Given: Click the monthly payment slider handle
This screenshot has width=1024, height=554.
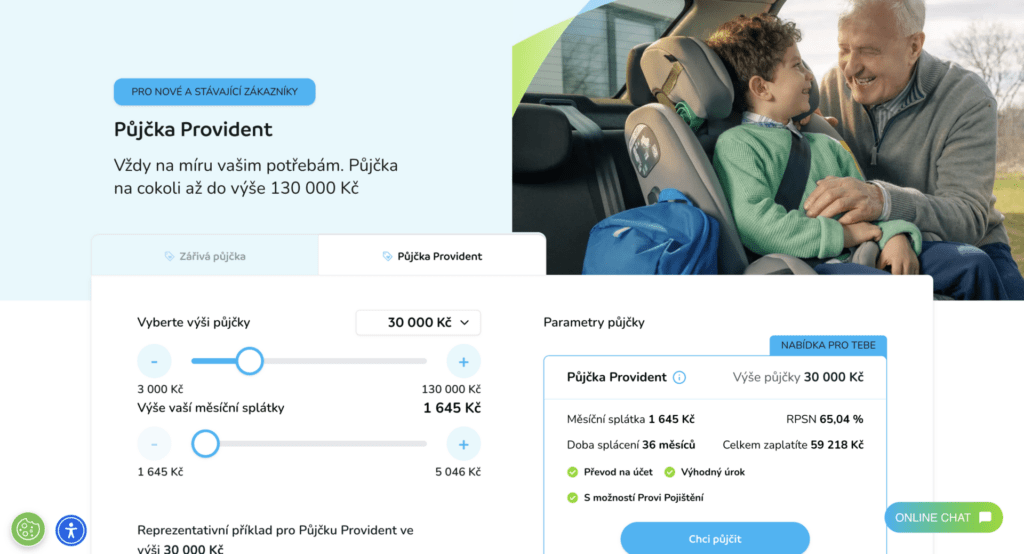Looking at the screenshot, I should pyautogui.click(x=205, y=444).
